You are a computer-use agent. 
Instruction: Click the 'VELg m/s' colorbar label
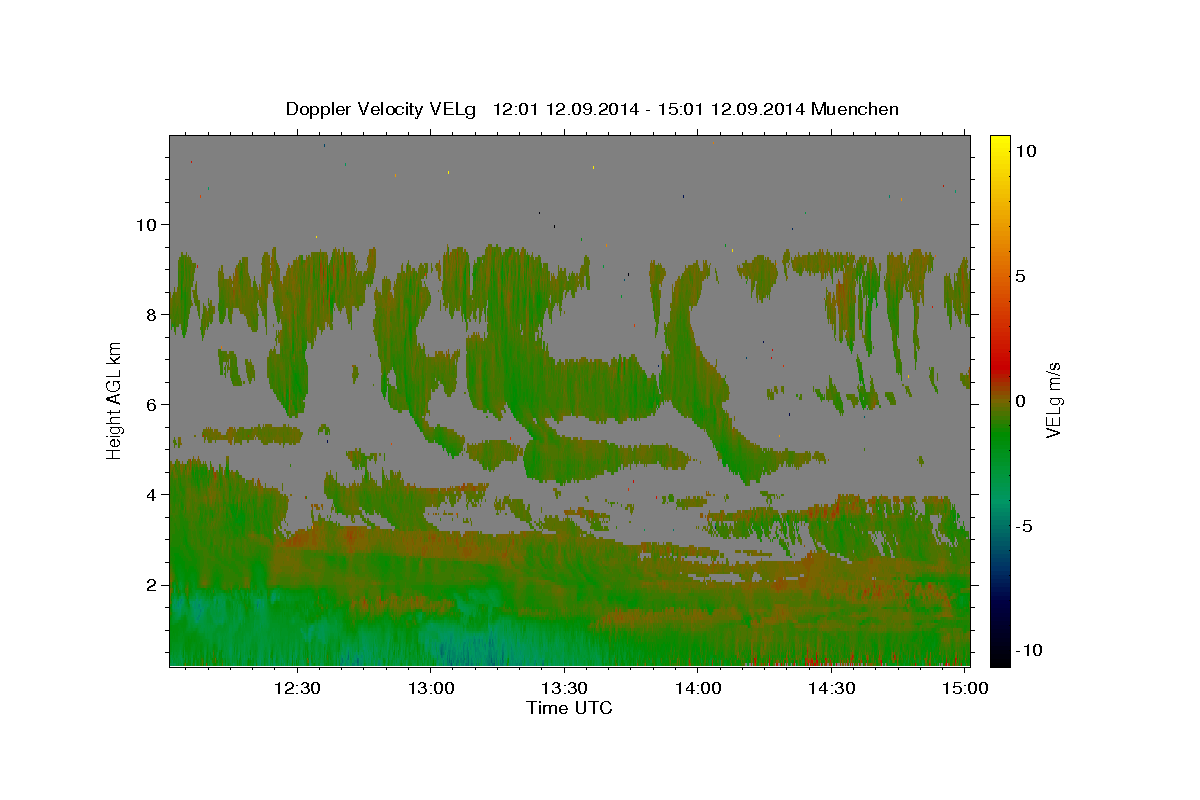1053,400
